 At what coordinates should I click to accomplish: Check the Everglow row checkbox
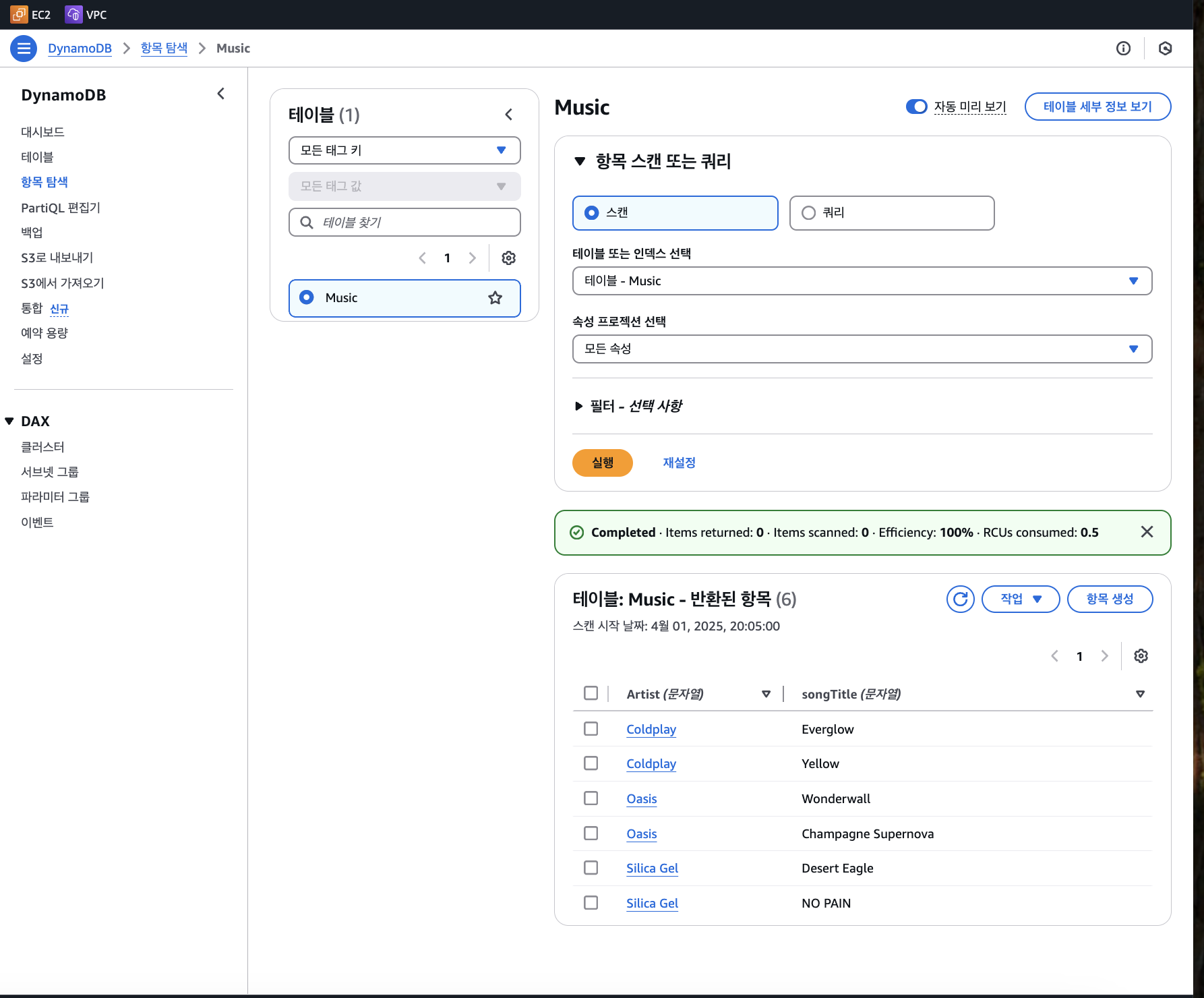(x=591, y=729)
